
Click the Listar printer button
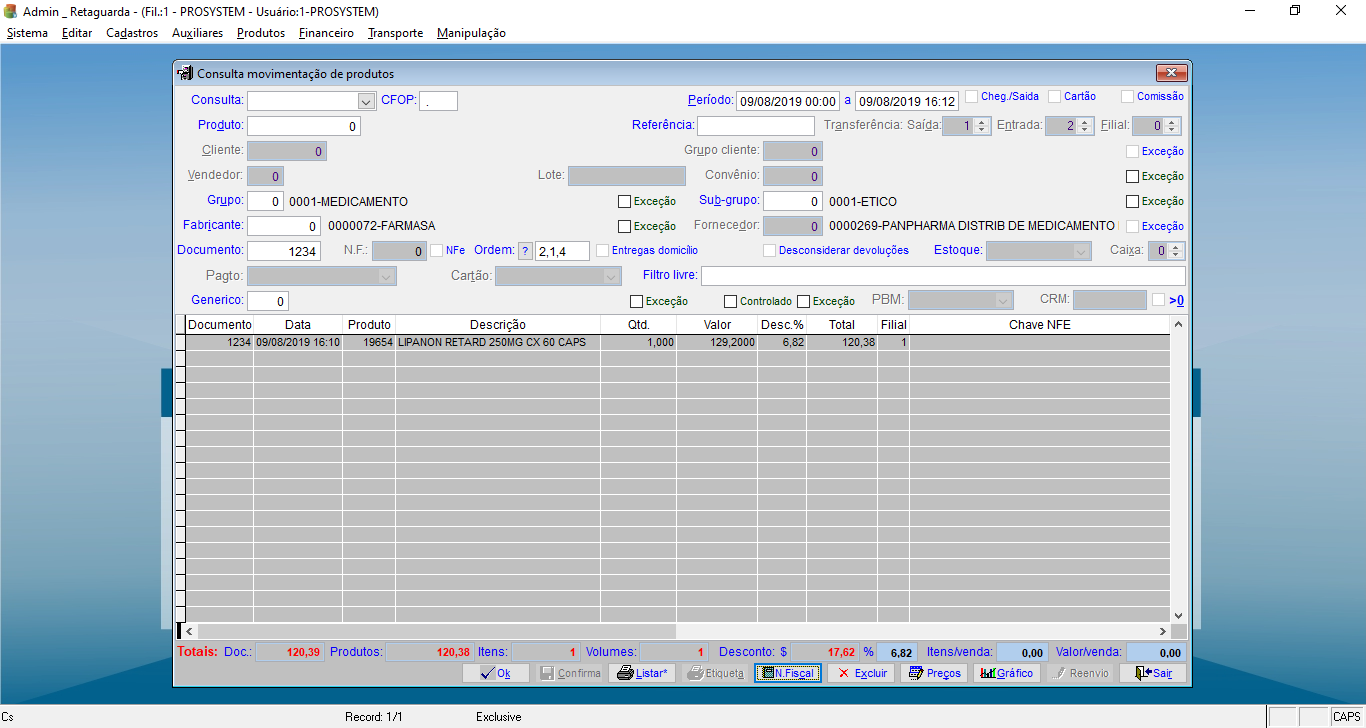coord(642,673)
